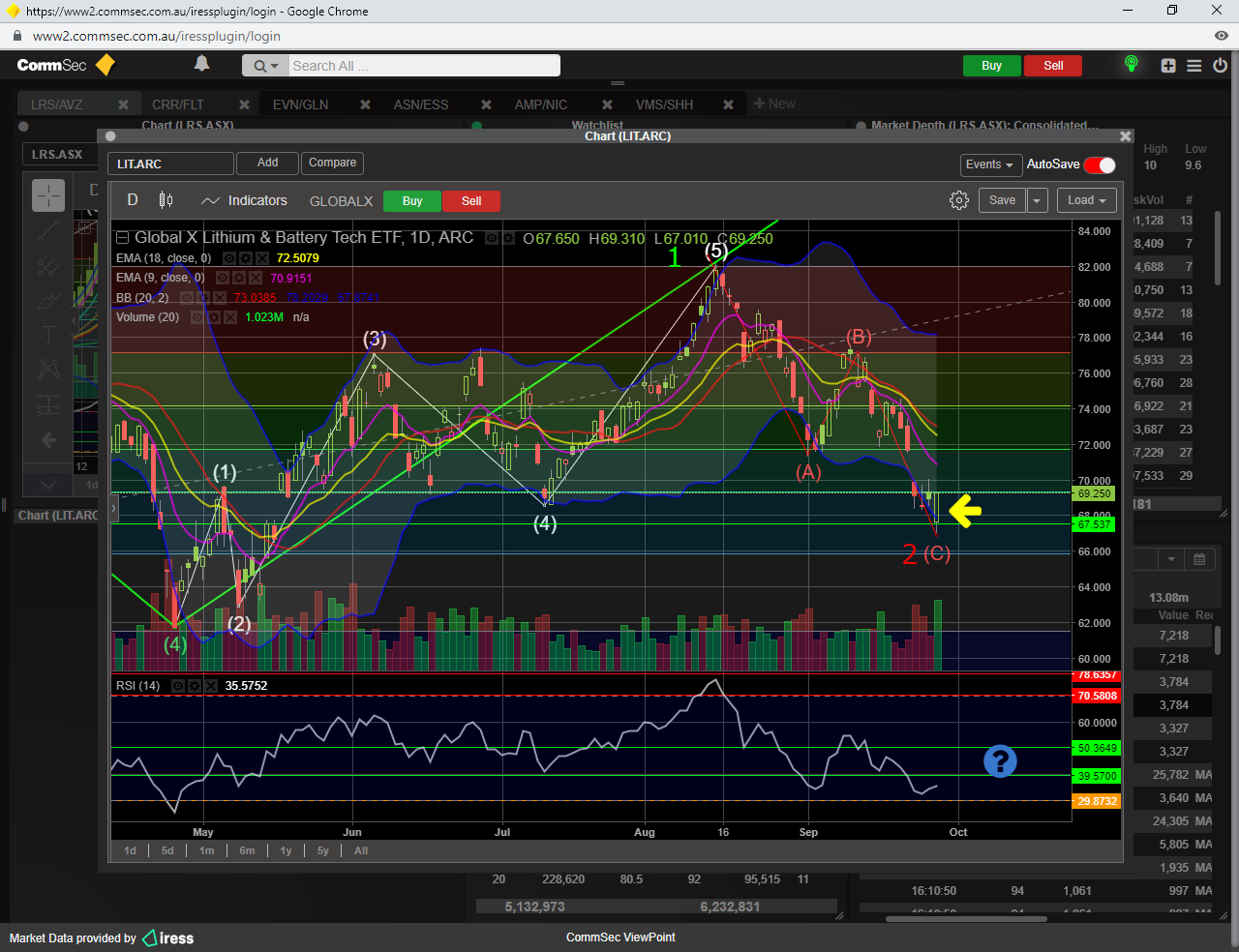The height and width of the screenshot is (952, 1239).
Task: Open settings for Global X Lithium series
Action: tap(507, 238)
